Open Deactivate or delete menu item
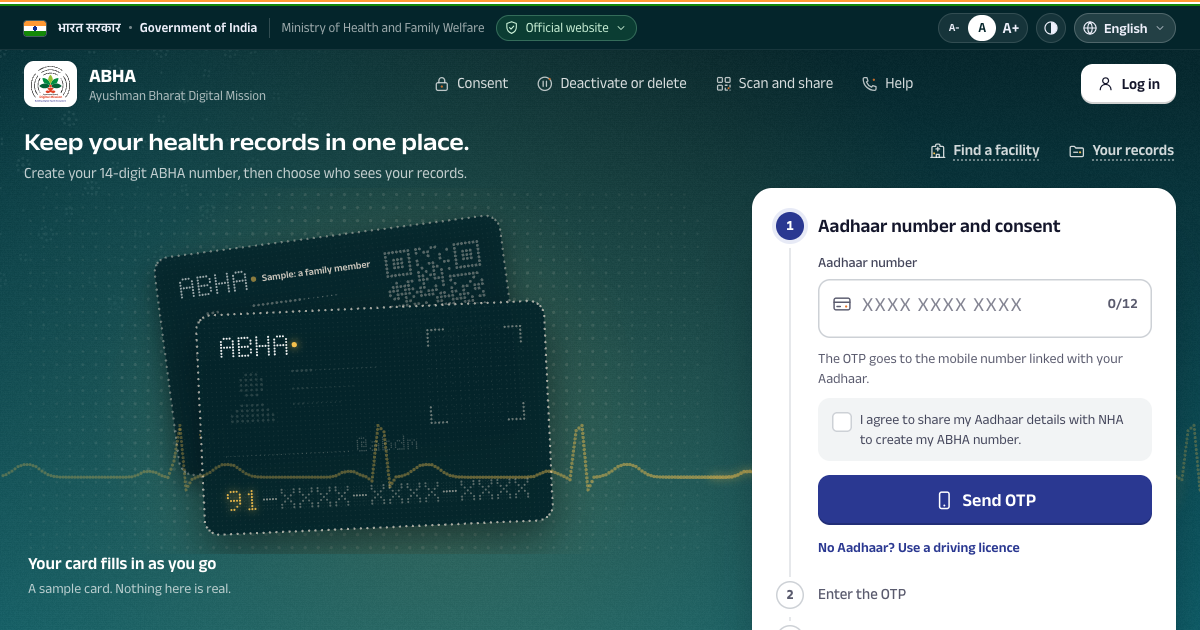 click(x=612, y=84)
